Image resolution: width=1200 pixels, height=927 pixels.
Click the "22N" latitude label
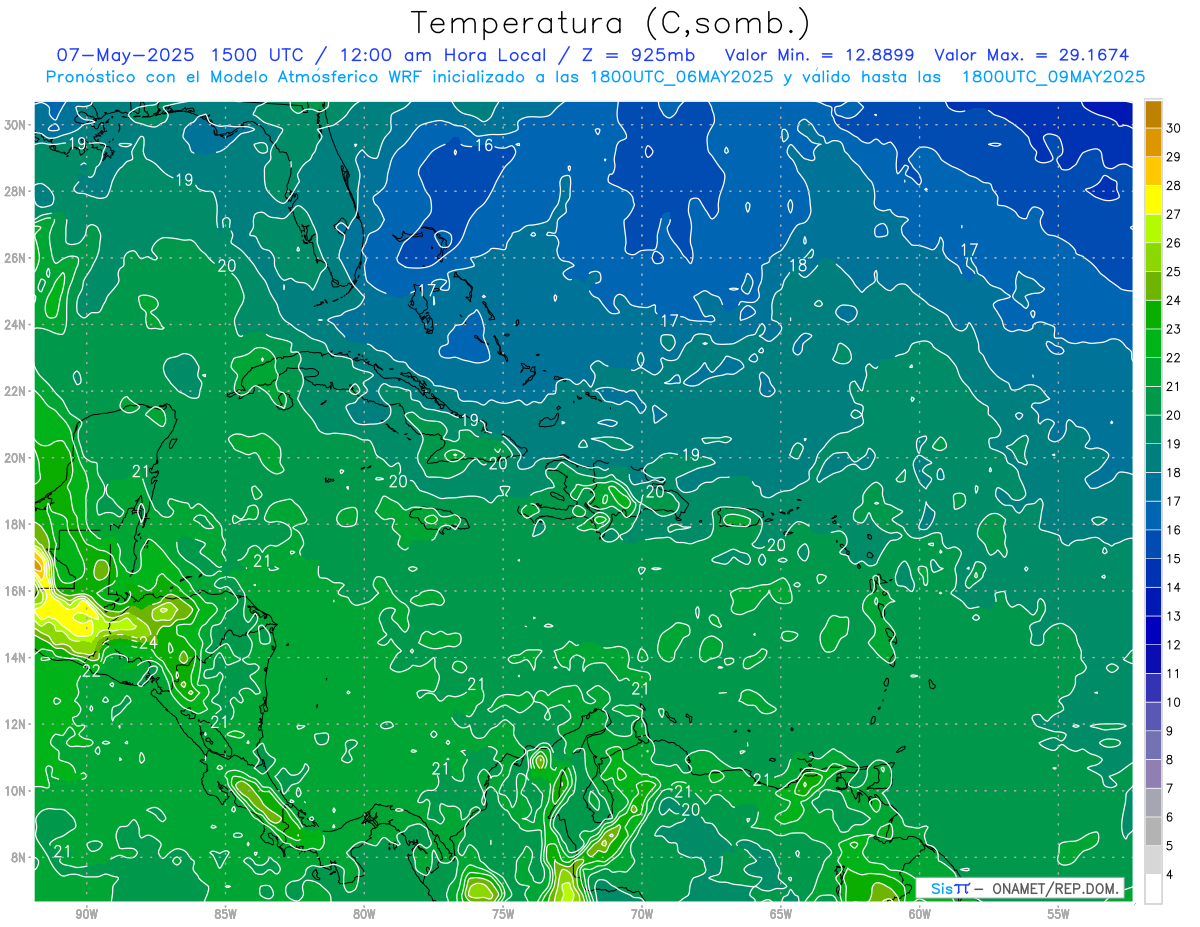pyautogui.click(x=15, y=391)
